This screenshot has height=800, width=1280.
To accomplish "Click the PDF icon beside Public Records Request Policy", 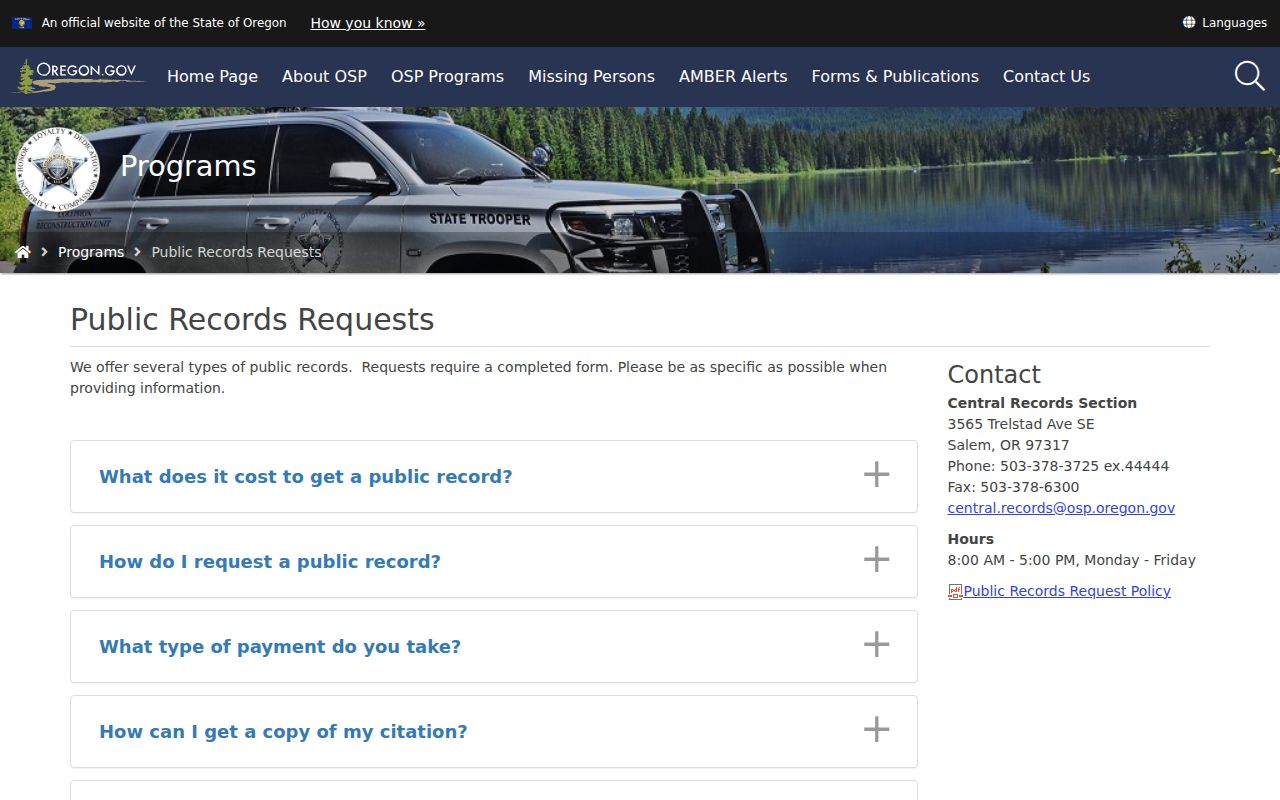I will click(x=955, y=591).
